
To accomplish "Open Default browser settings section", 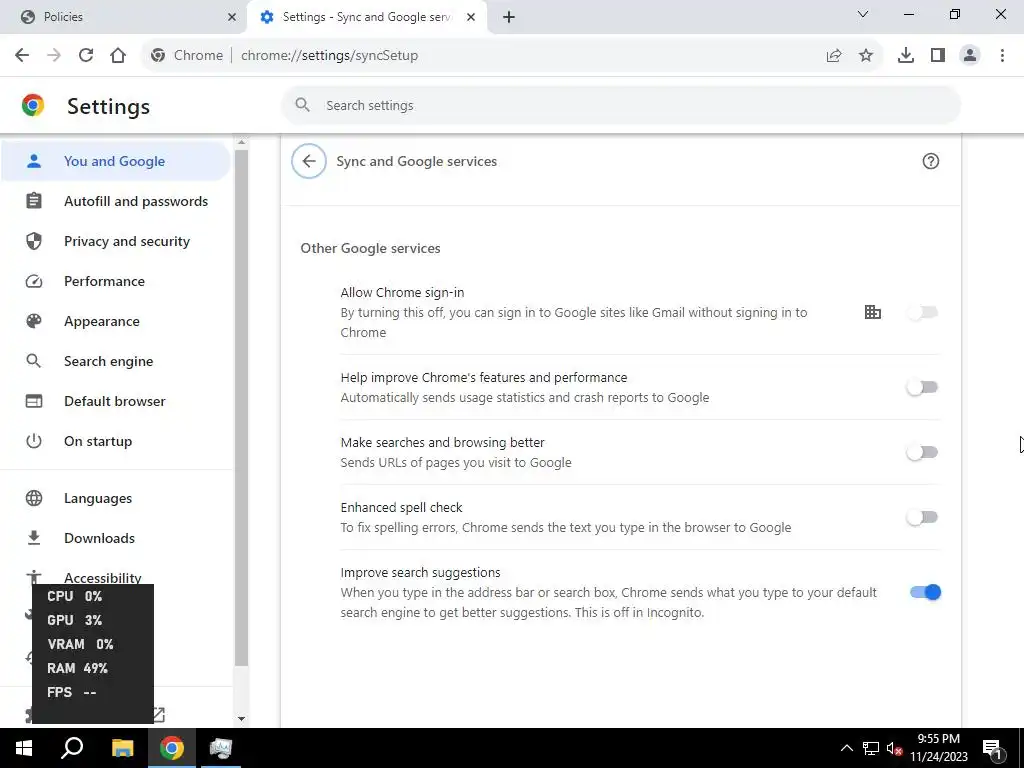I will (x=116, y=401).
